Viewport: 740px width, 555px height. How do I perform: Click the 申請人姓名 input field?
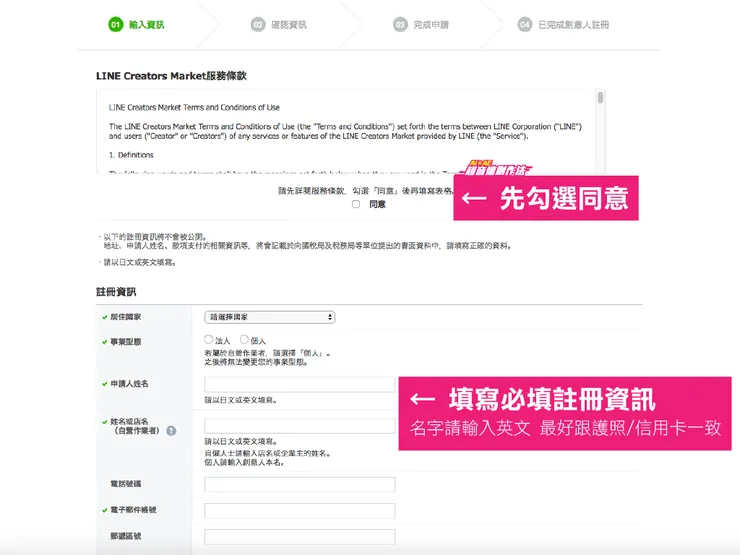pyautogui.click(x=300, y=384)
